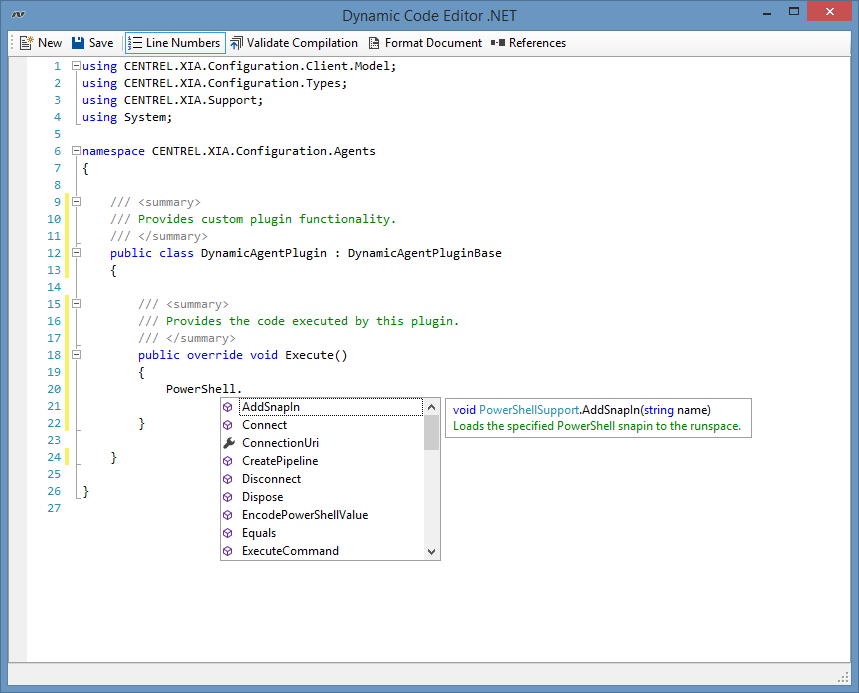Collapse the using directives block at line 1
Viewport: 859px width, 693px height.
(x=76, y=66)
